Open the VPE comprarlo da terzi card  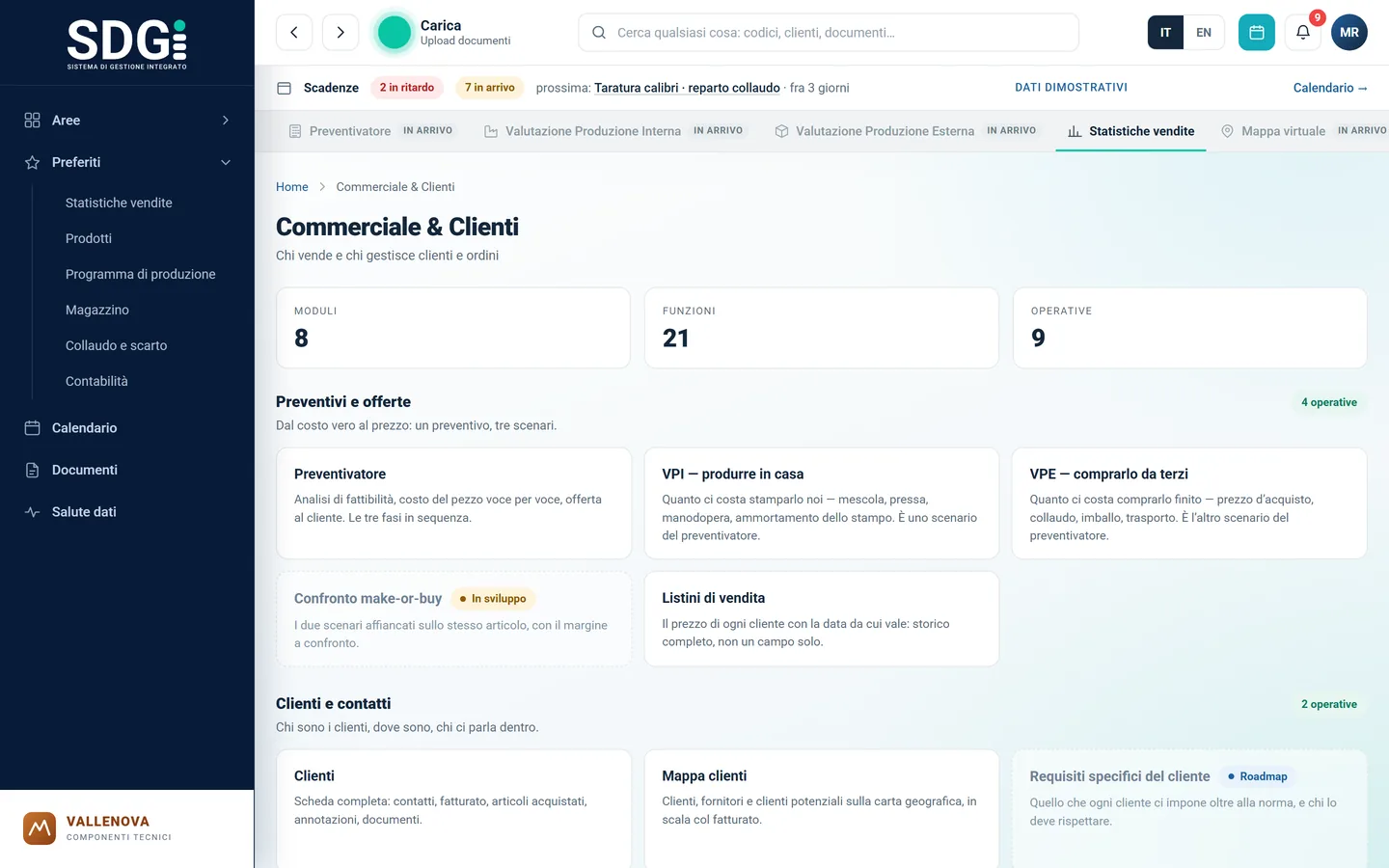(x=1189, y=503)
